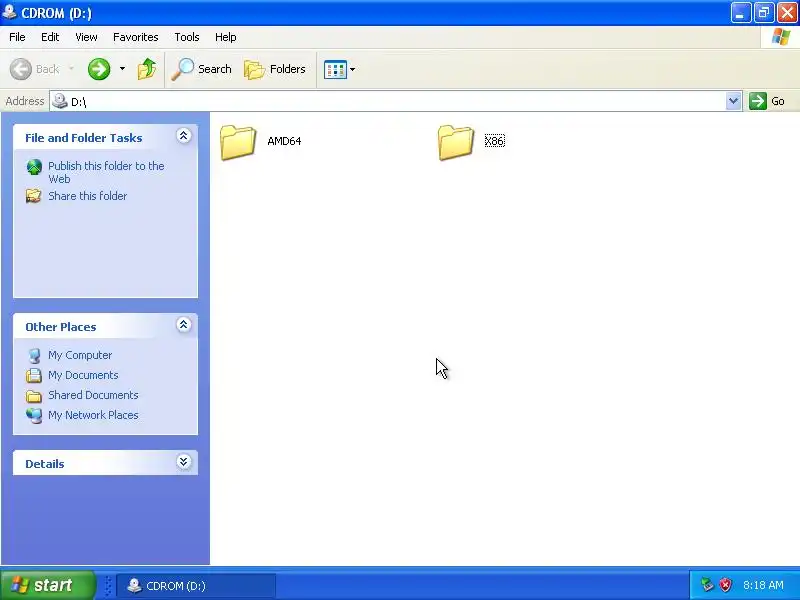
Task: Click the AMD64 folder name label
Action: pyautogui.click(x=284, y=141)
